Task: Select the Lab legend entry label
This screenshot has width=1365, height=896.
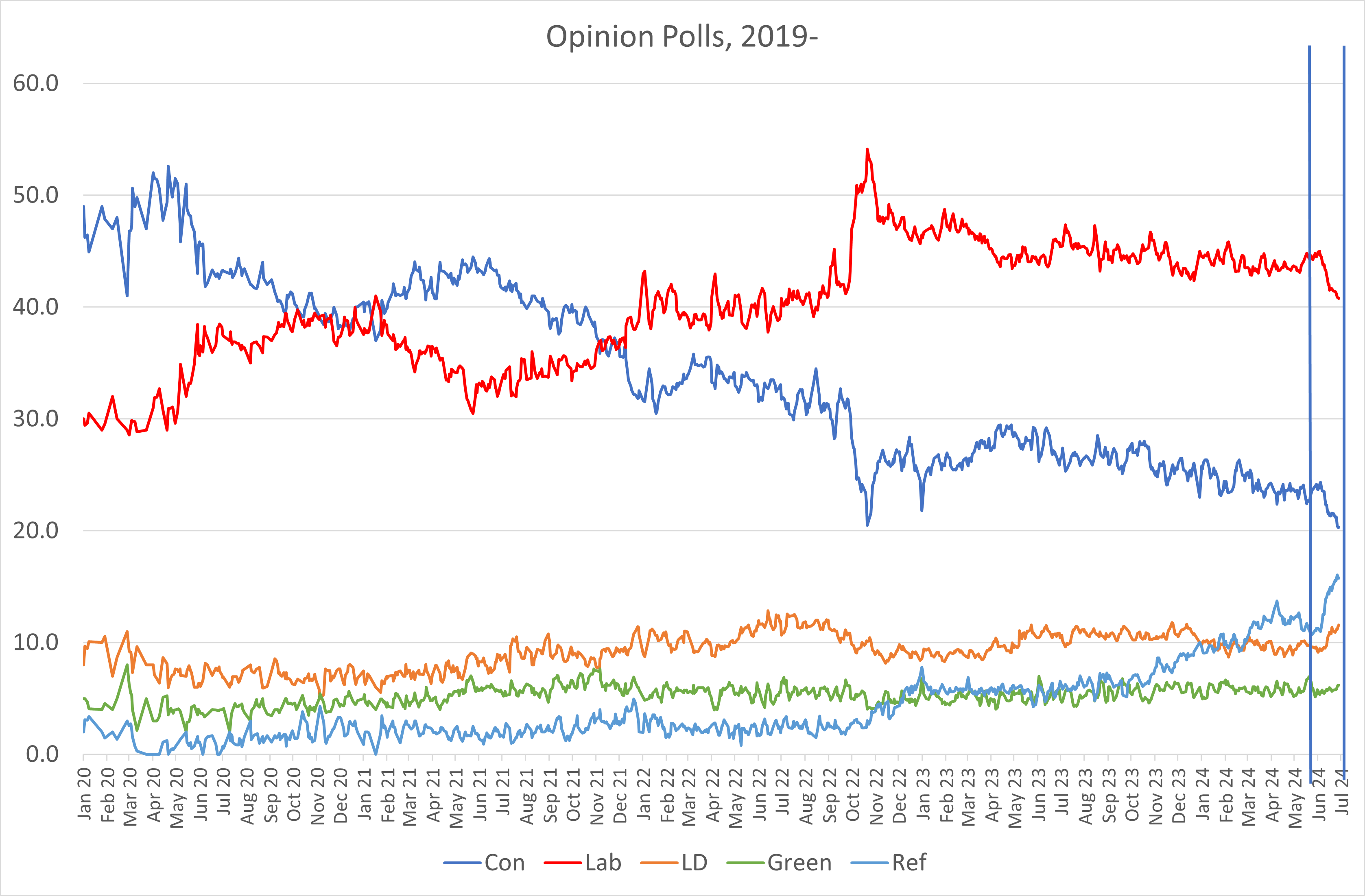Action: pyautogui.click(x=603, y=863)
